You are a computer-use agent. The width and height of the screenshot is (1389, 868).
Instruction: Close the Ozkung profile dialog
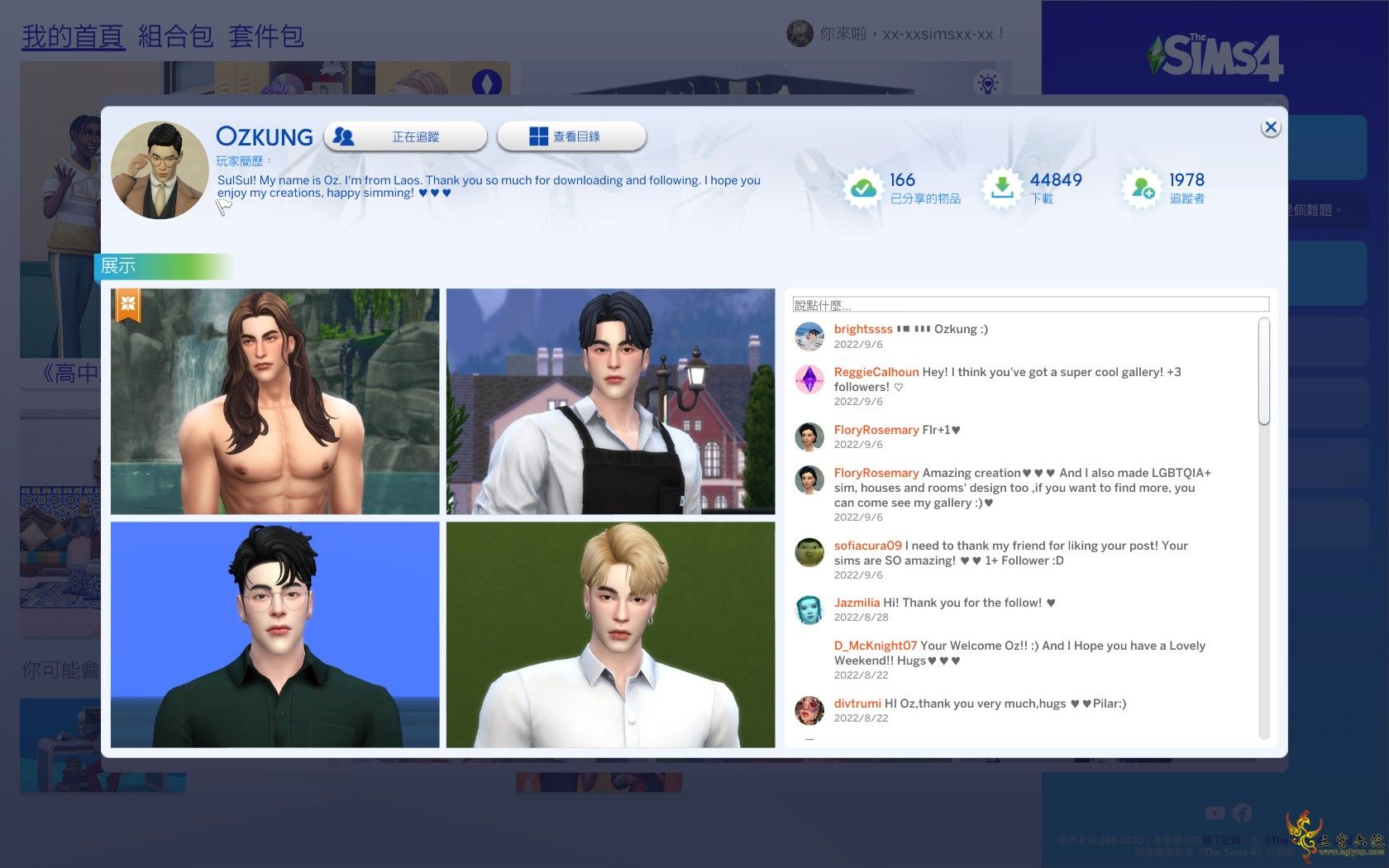(1271, 127)
